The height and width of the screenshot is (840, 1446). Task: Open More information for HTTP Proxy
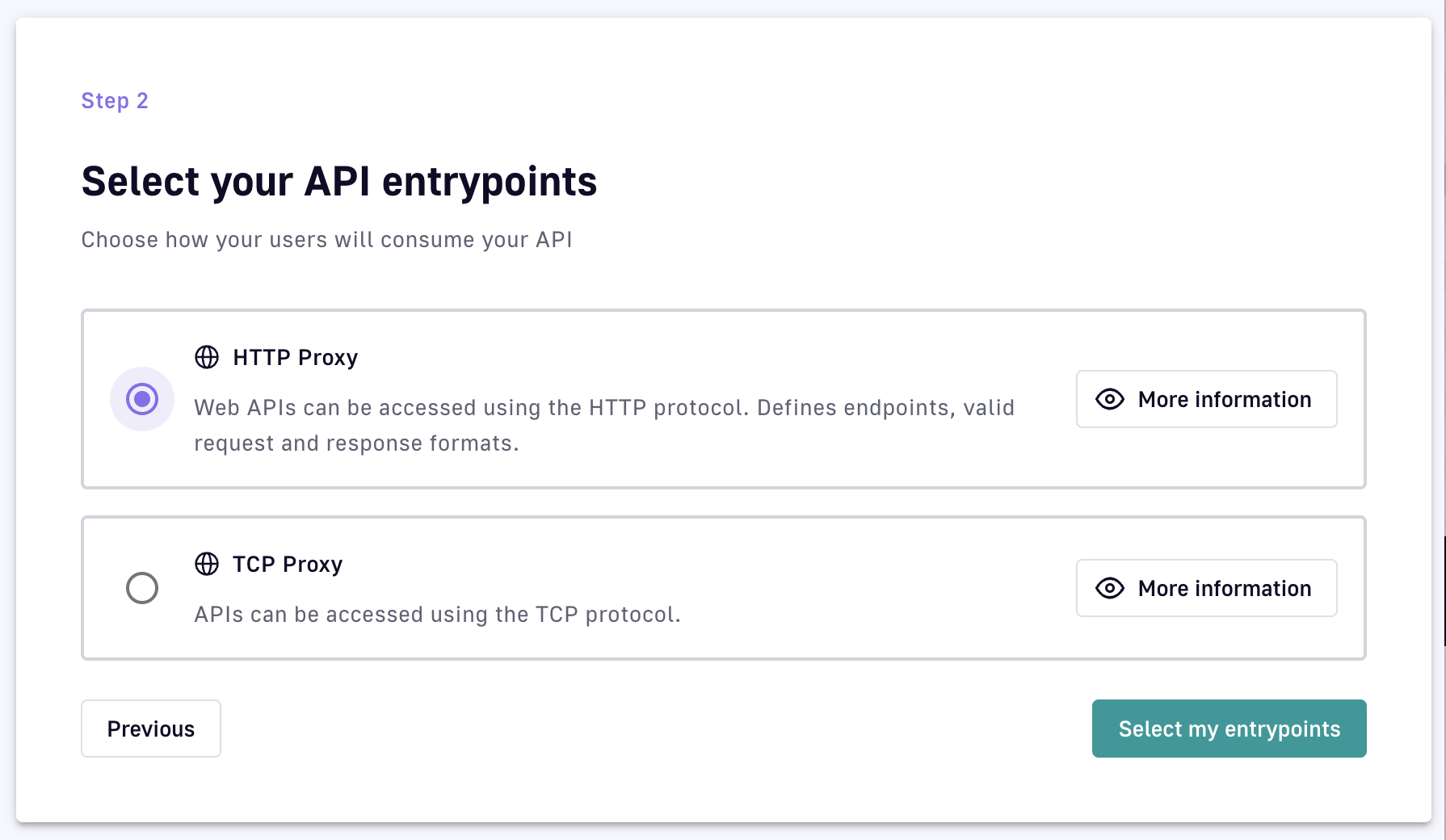click(x=1206, y=399)
